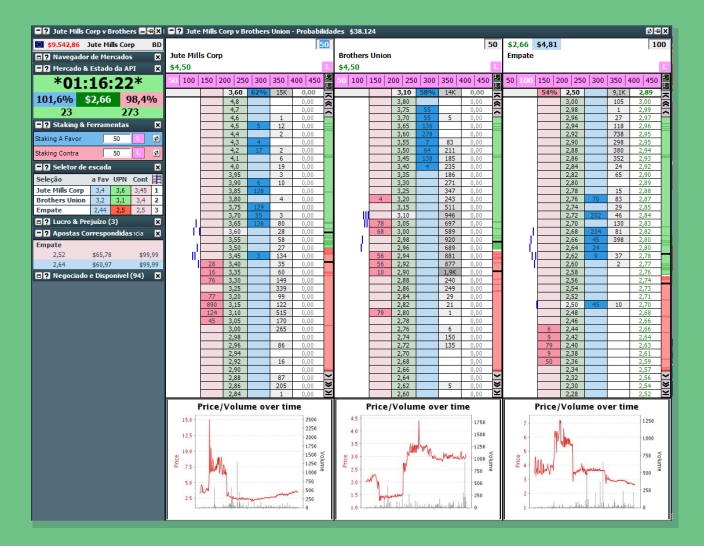Image resolution: width=704 pixels, height=546 pixels.
Task: Collapse the Apostas Correspondidas panel
Action: pos(39,233)
